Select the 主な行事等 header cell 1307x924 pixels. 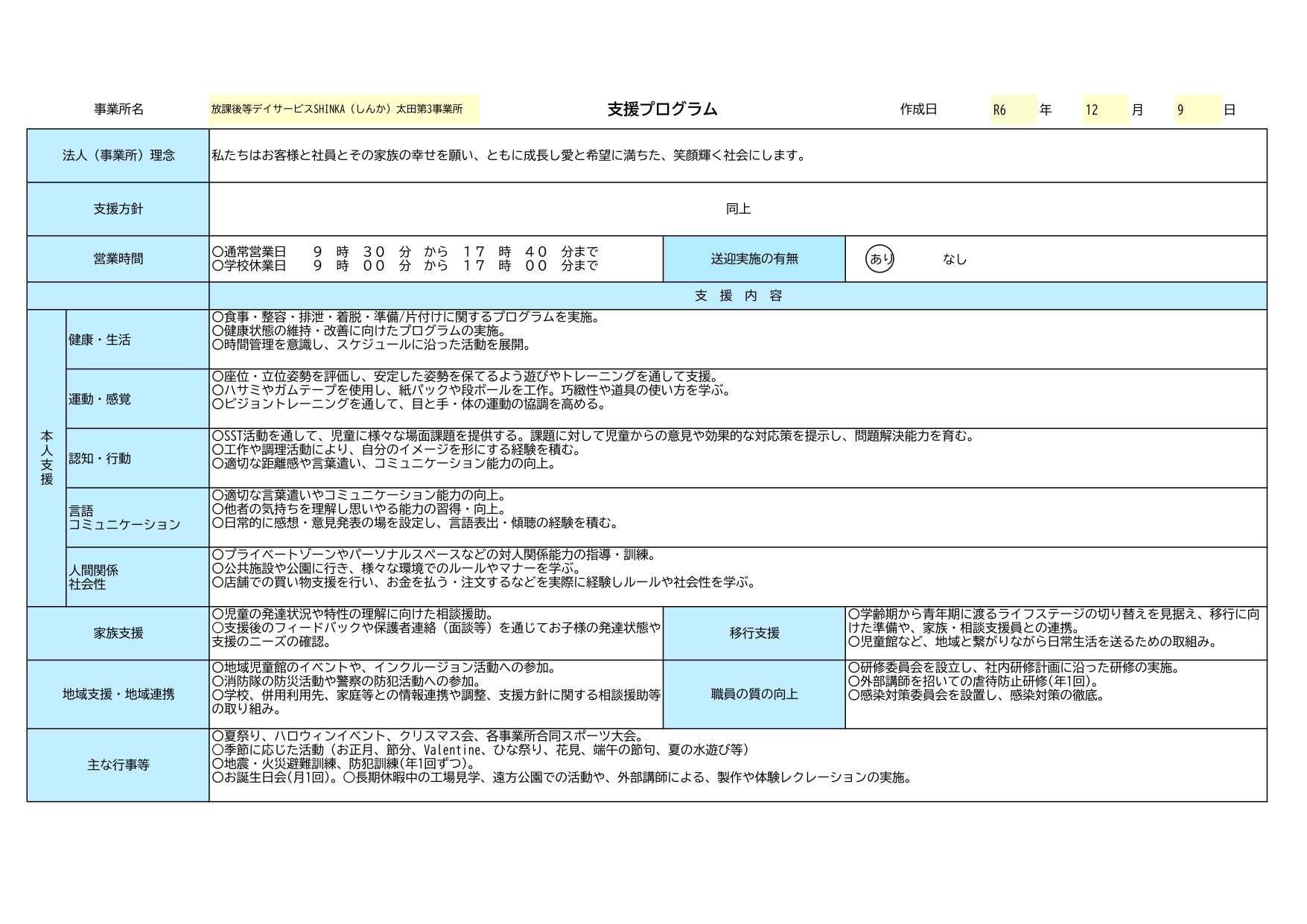point(118,765)
